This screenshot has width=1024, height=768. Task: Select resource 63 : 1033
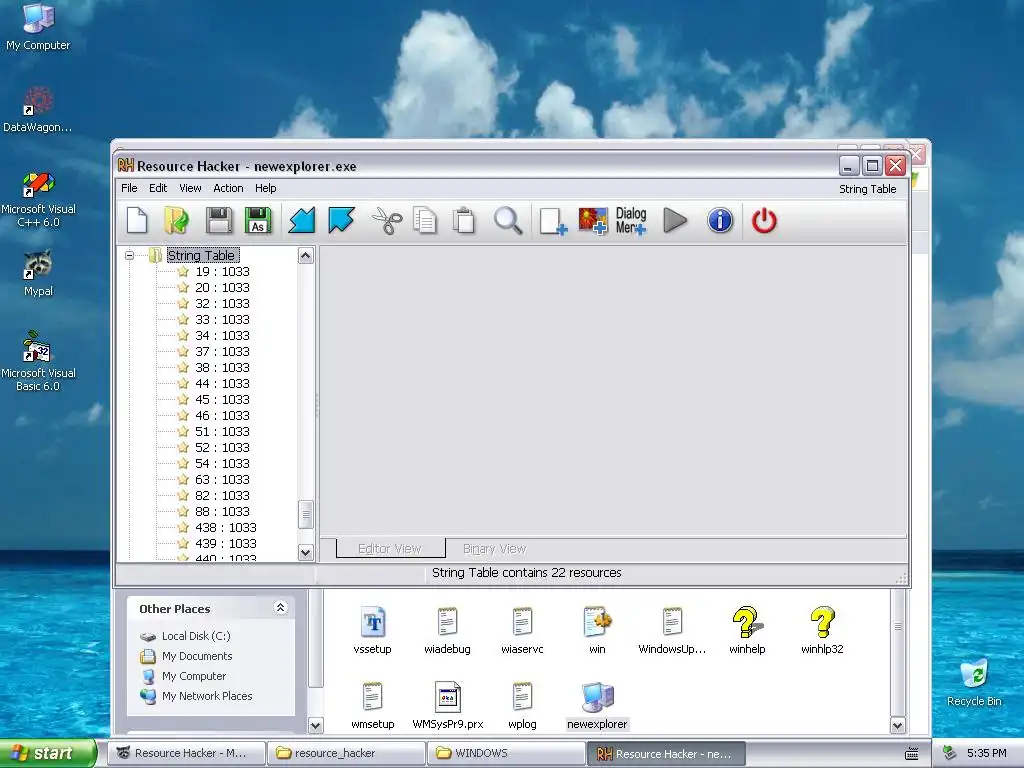coord(222,479)
